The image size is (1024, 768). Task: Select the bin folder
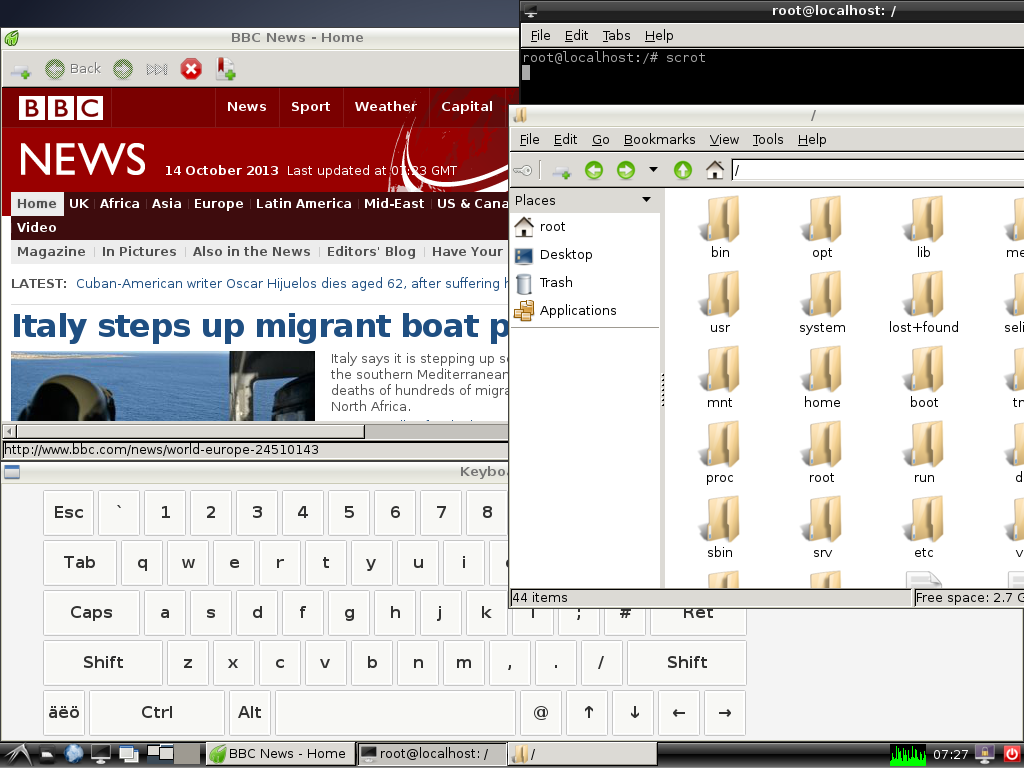pos(720,227)
